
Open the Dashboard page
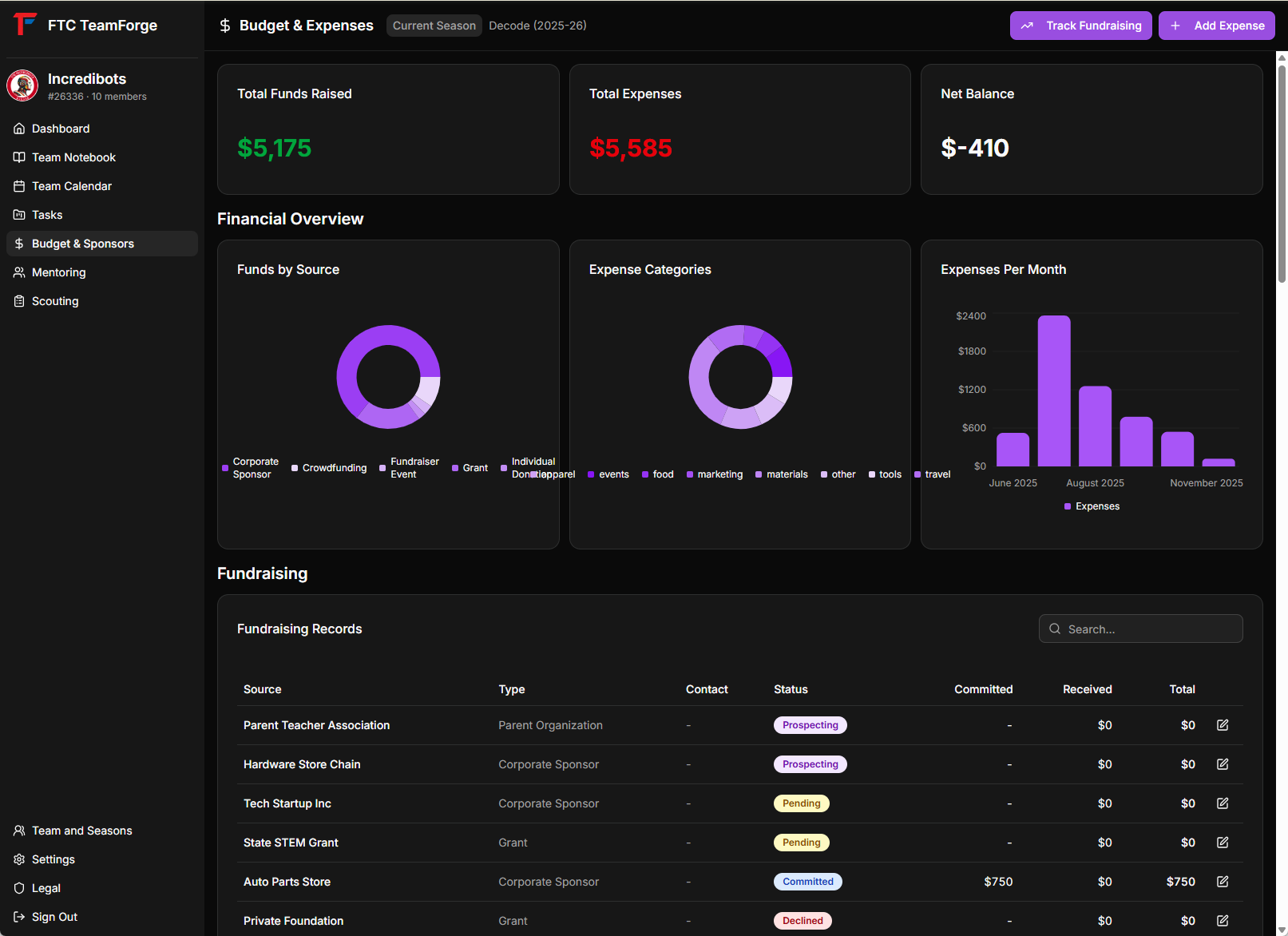pos(61,129)
